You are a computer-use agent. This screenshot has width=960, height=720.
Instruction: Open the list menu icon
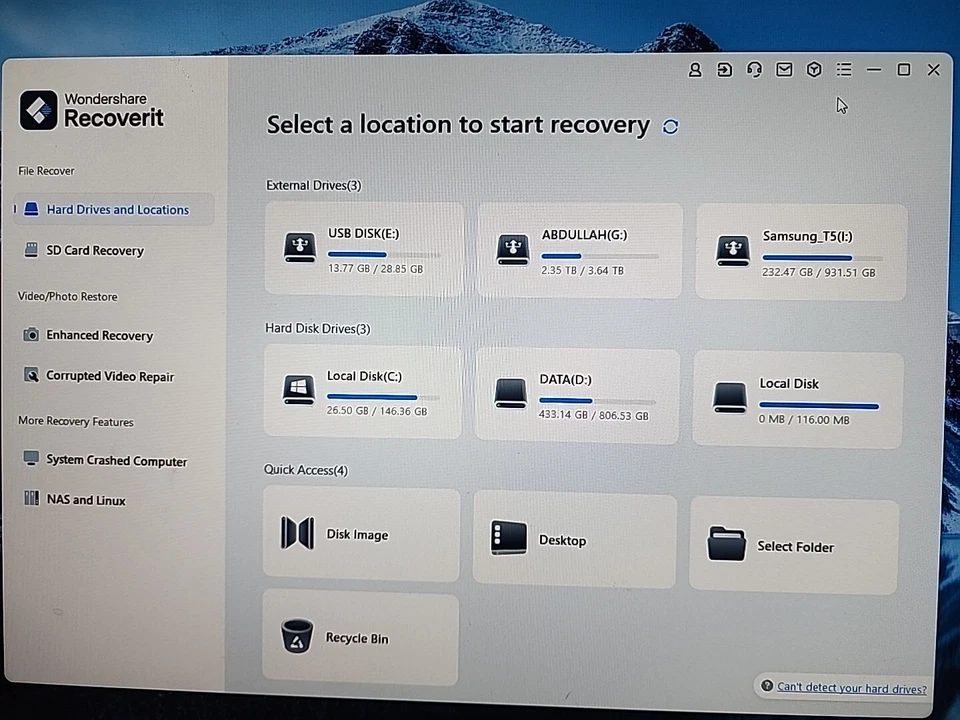click(844, 69)
